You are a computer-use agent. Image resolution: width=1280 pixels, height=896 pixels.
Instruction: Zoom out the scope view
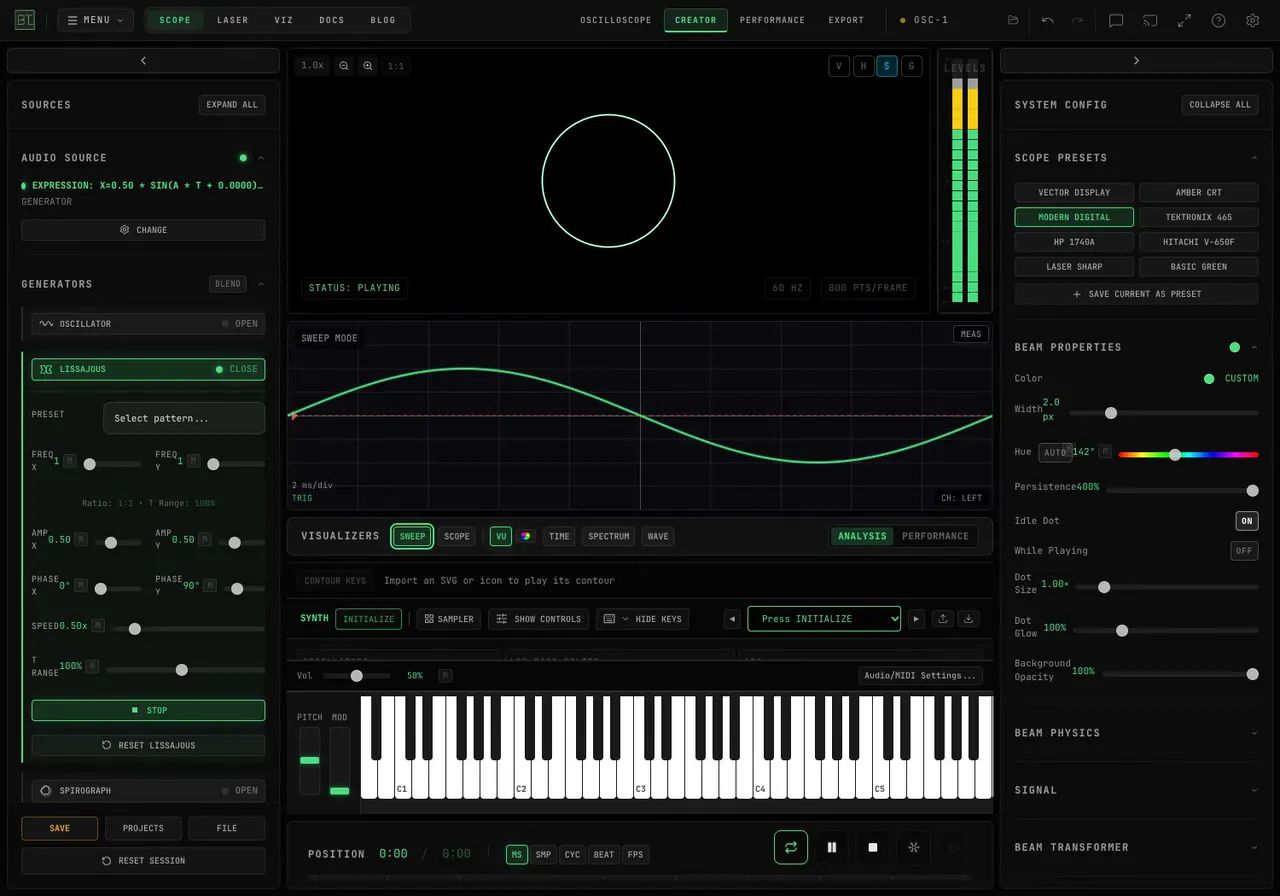(x=344, y=66)
